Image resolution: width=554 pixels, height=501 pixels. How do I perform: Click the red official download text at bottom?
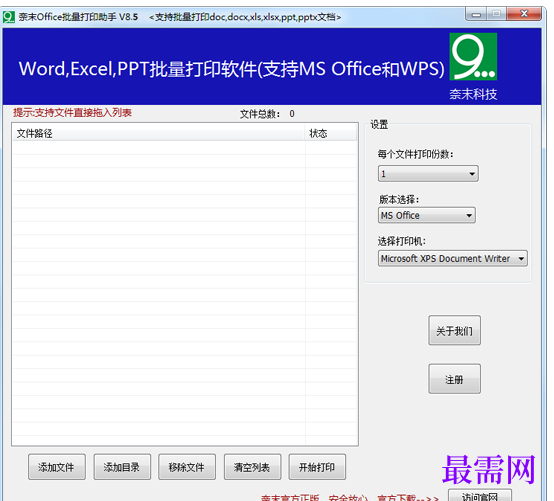click(x=350, y=497)
